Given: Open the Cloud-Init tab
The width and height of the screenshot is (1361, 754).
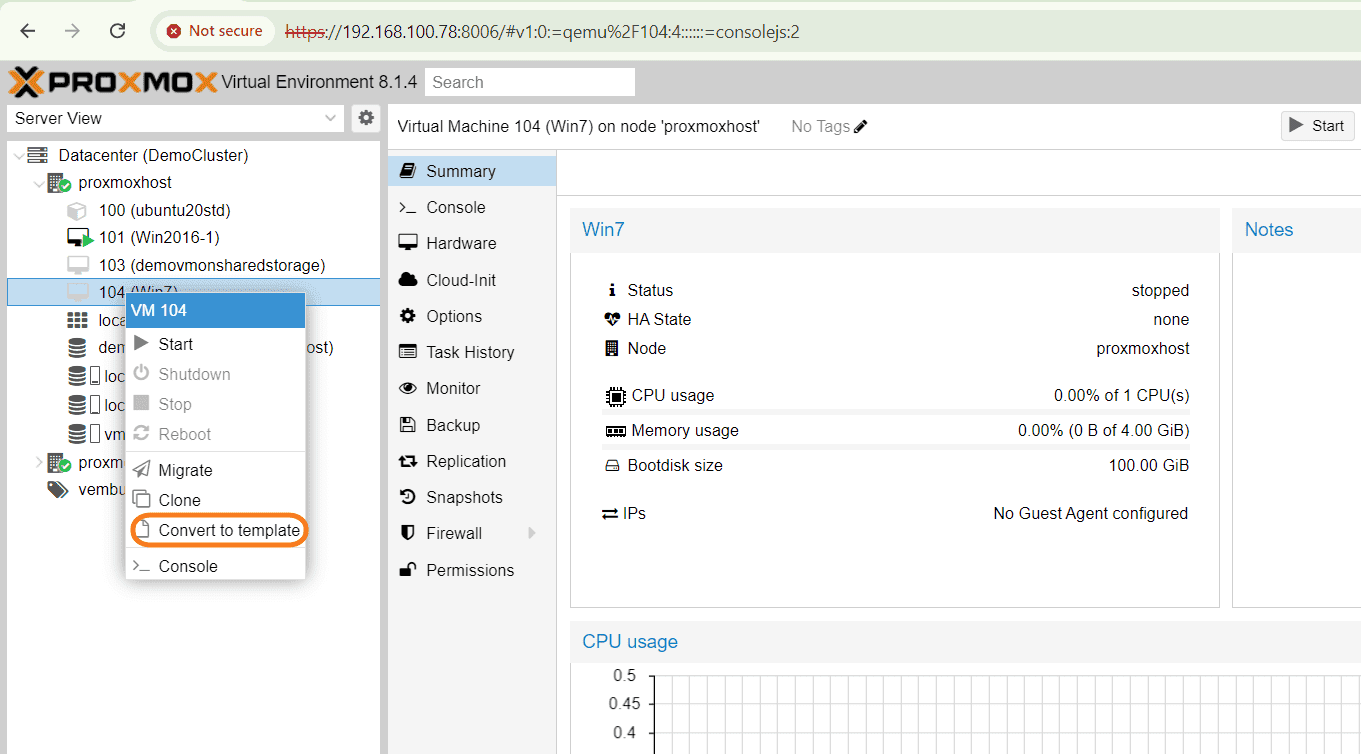Looking at the screenshot, I should 472,280.
